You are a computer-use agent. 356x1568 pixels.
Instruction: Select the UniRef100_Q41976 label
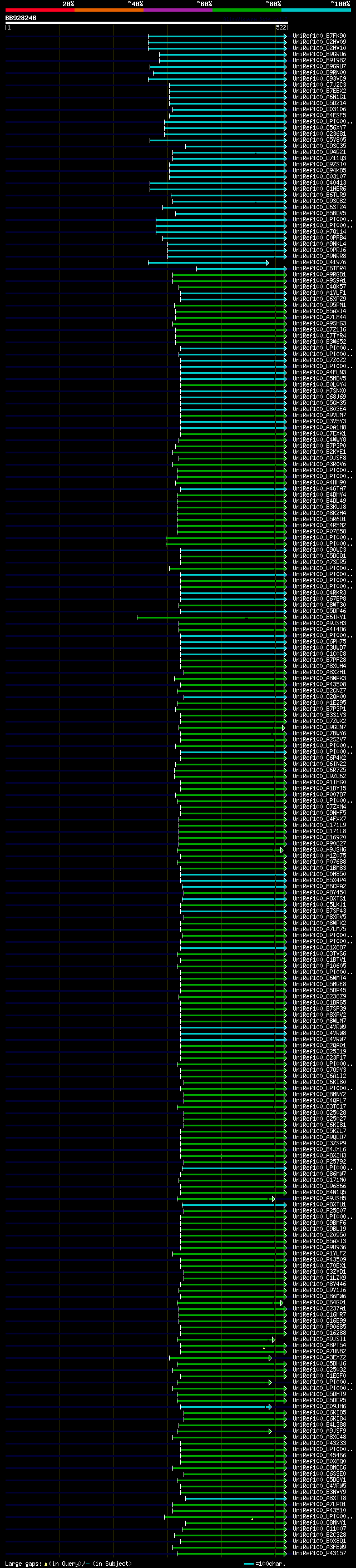[x=319, y=263]
